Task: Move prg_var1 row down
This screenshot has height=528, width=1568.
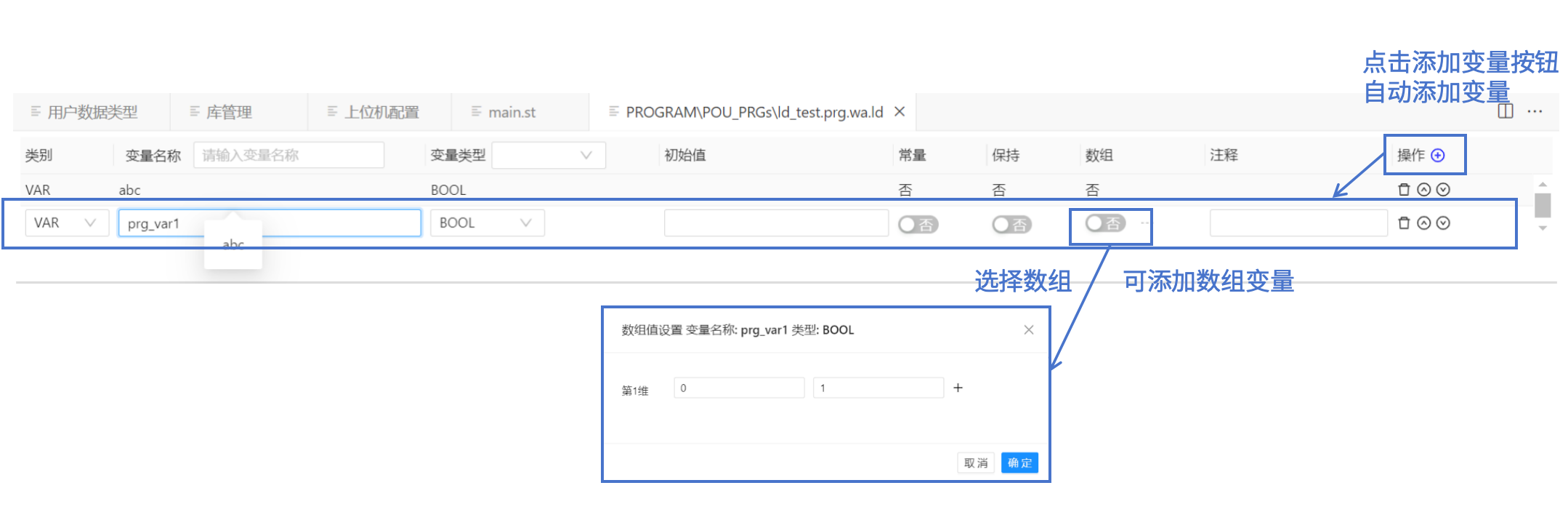Action: tap(1443, 223)
